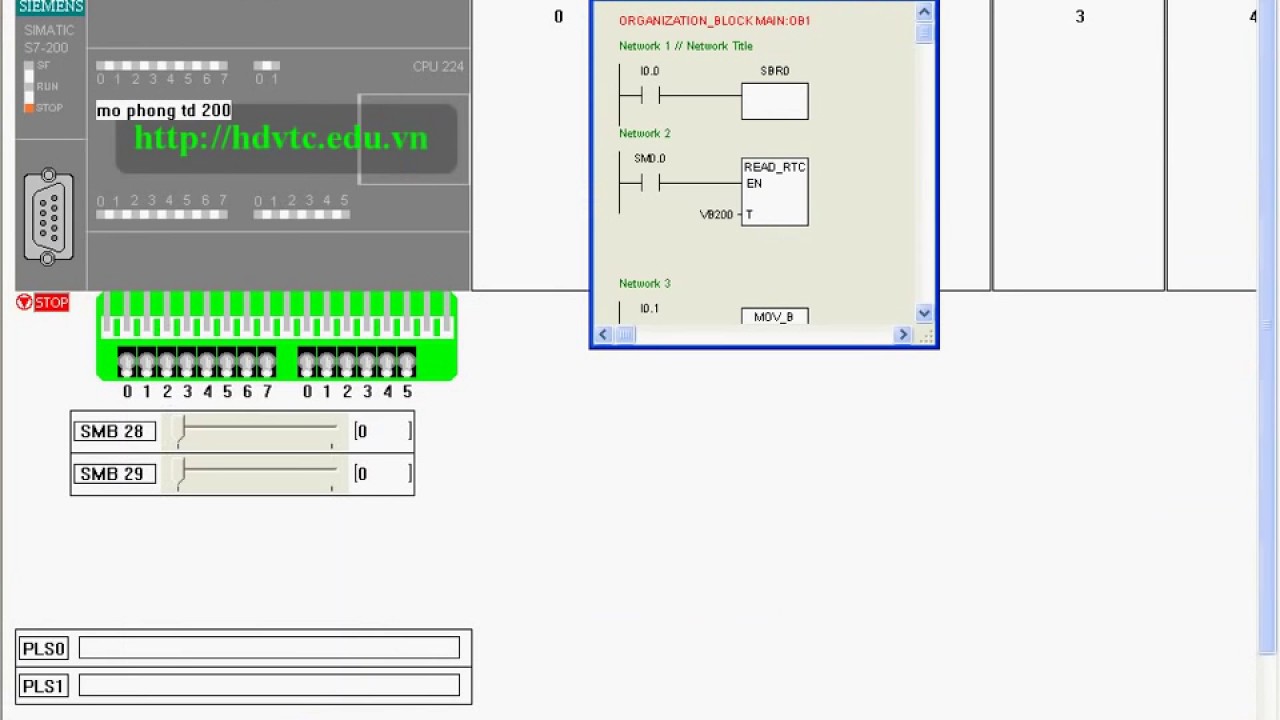The width and height of the screenshot is (1280, 720).
Task: Select the MOV_B box in Network 3
Action: 775,316
